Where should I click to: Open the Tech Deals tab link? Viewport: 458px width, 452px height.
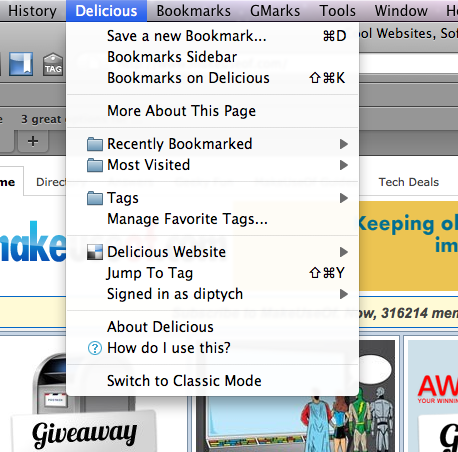(409, 182)
